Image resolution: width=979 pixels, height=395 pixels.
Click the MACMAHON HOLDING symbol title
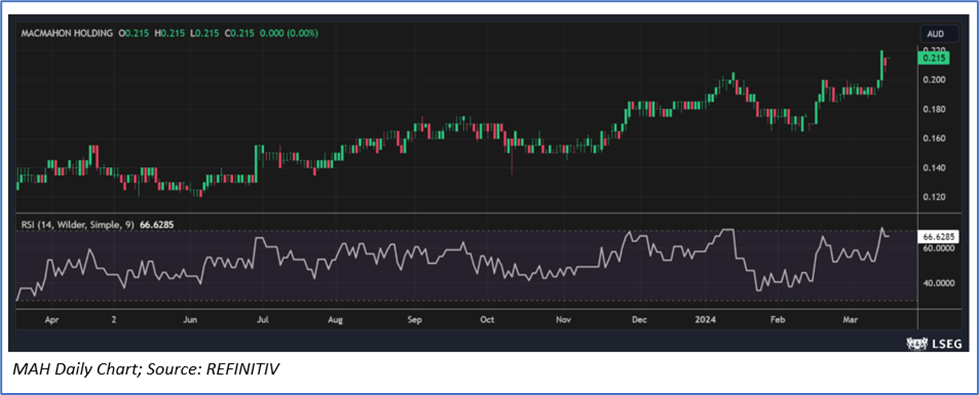pyautogui.click(x=67, y=33)
